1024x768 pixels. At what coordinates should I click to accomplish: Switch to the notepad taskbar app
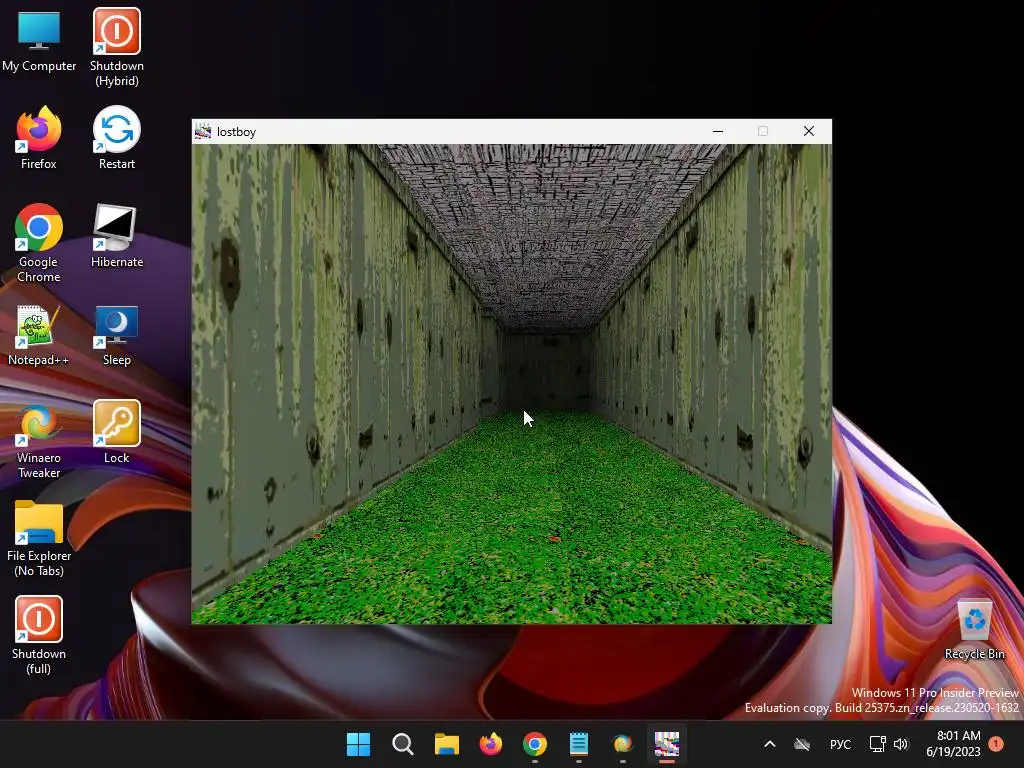[579, 744]
